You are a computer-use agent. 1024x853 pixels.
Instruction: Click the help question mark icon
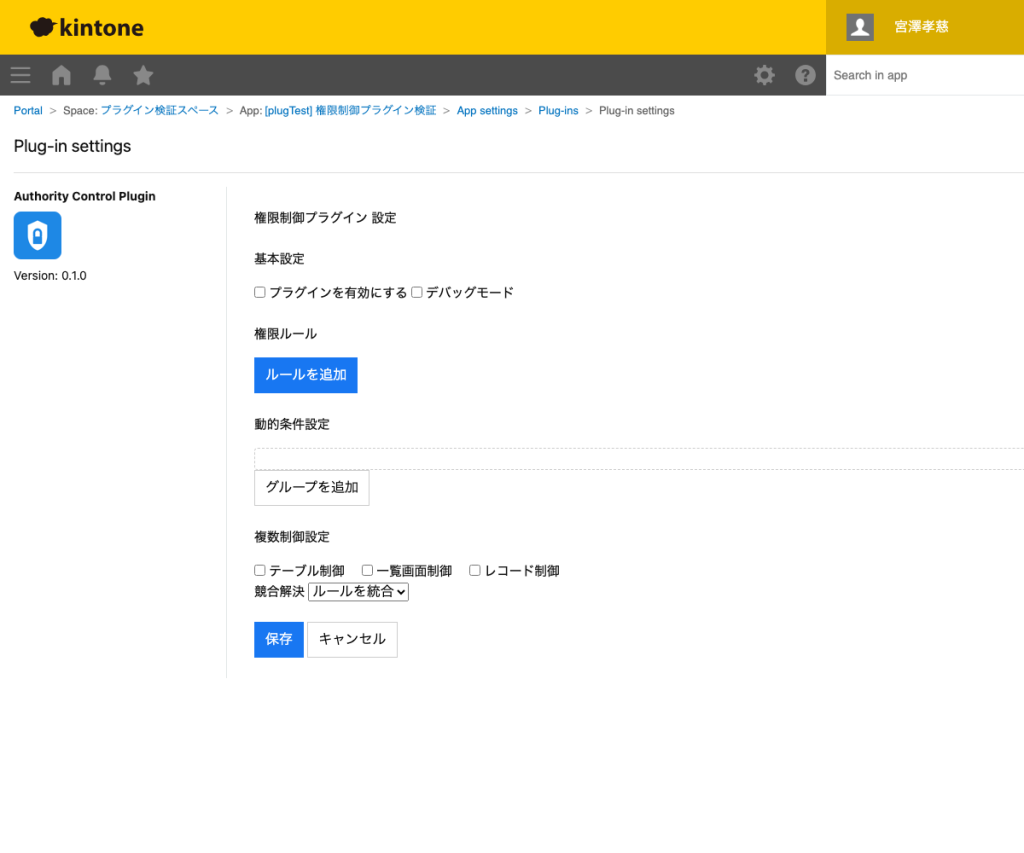(x=805, y=75)
